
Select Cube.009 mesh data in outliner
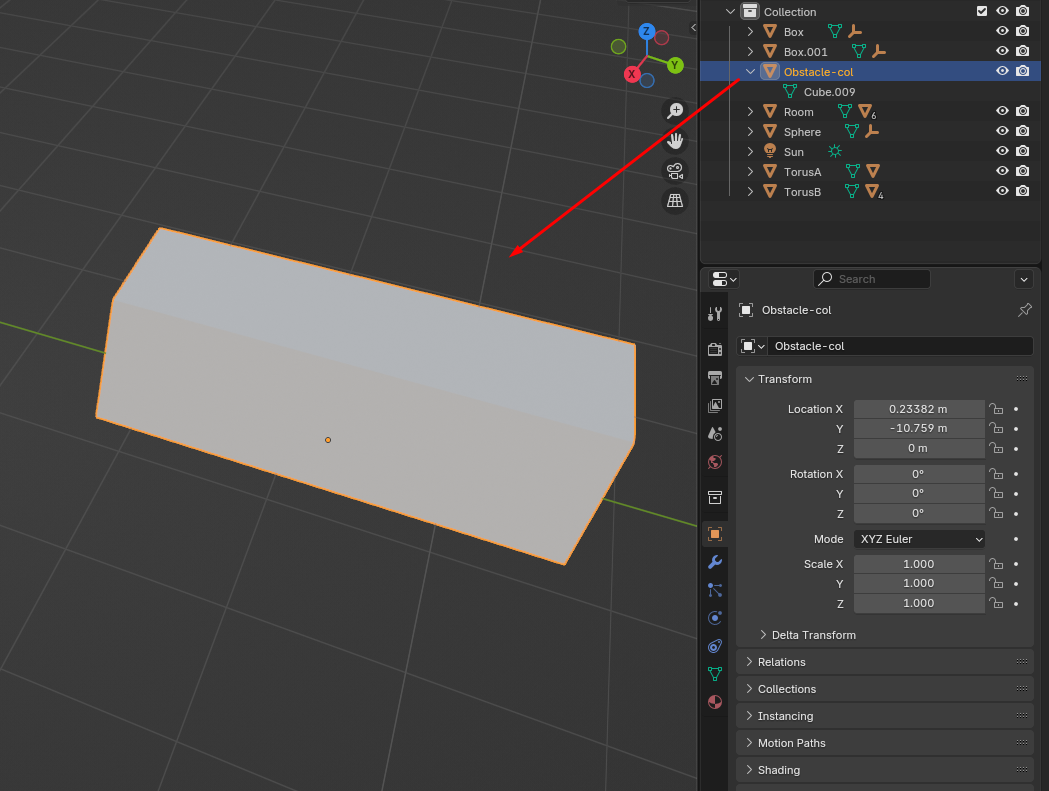[829, 92]
